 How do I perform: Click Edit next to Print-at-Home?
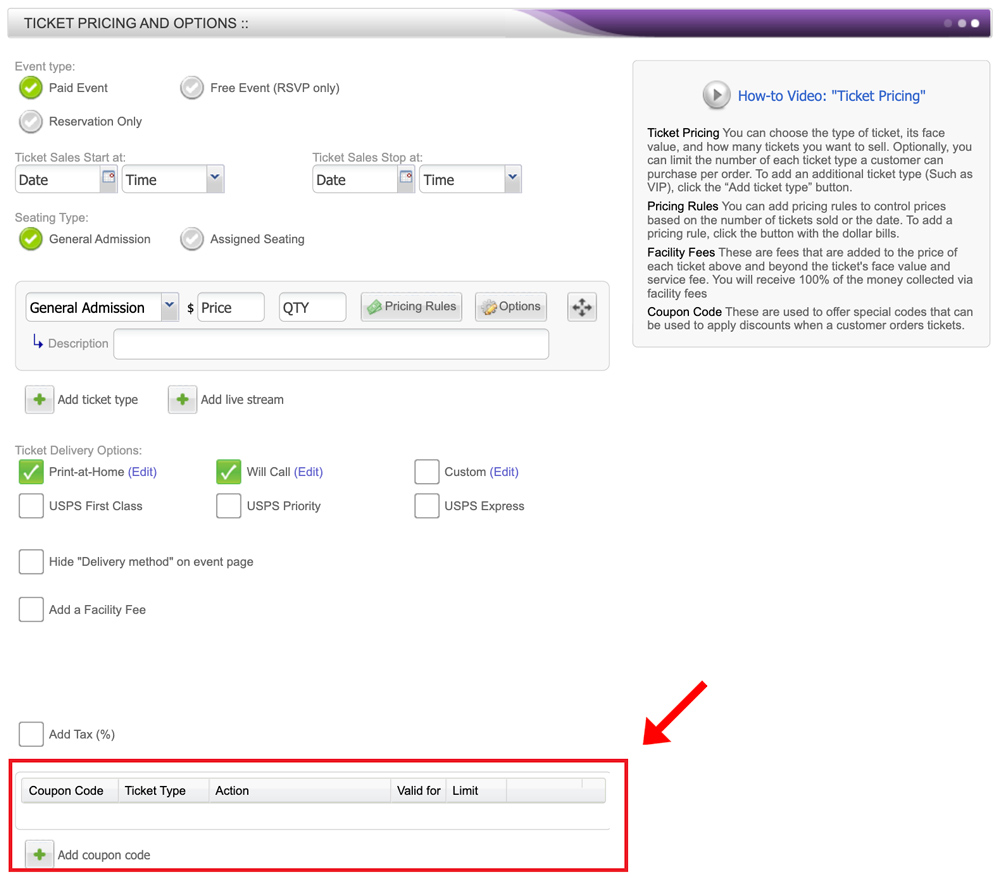pos(143,471)
